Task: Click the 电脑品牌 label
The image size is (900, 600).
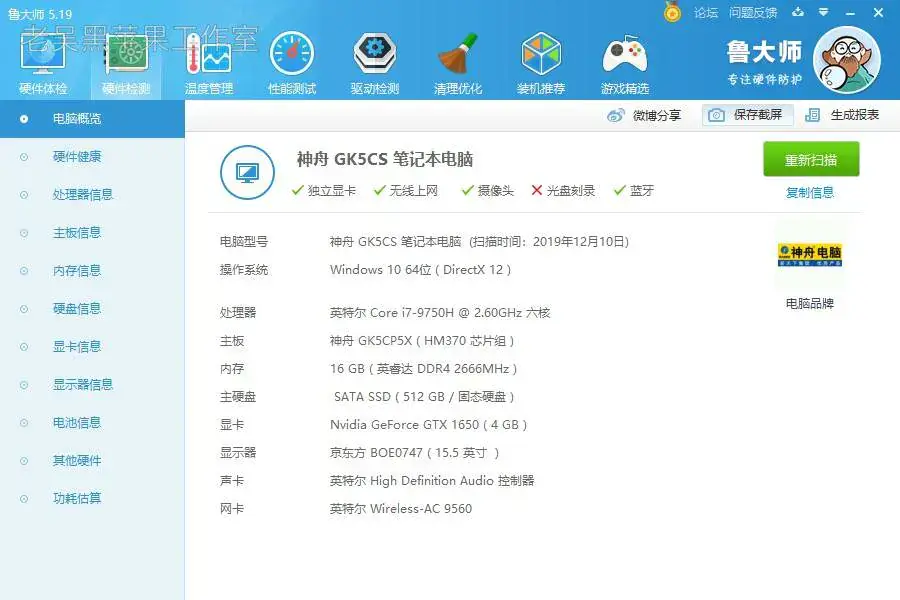Action: (810, 304)
